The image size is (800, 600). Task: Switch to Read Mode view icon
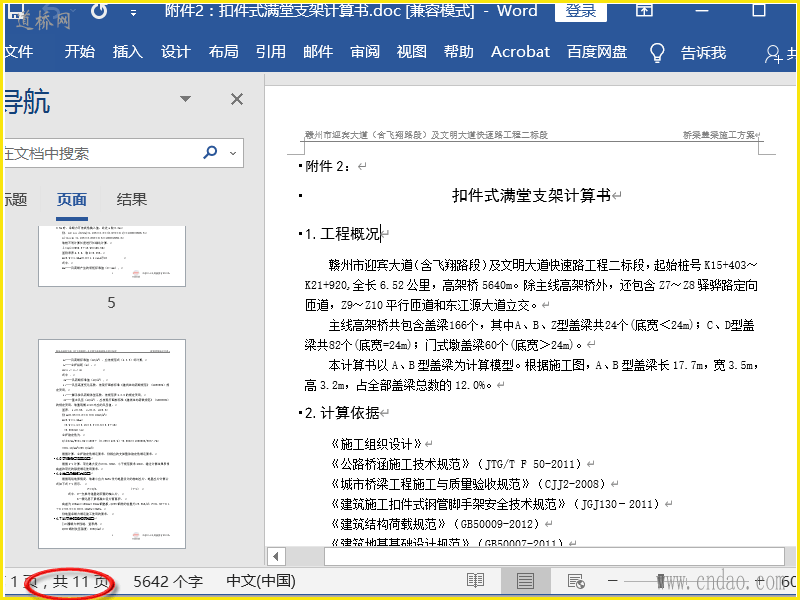pyautogui.click(x=476, y=581)
